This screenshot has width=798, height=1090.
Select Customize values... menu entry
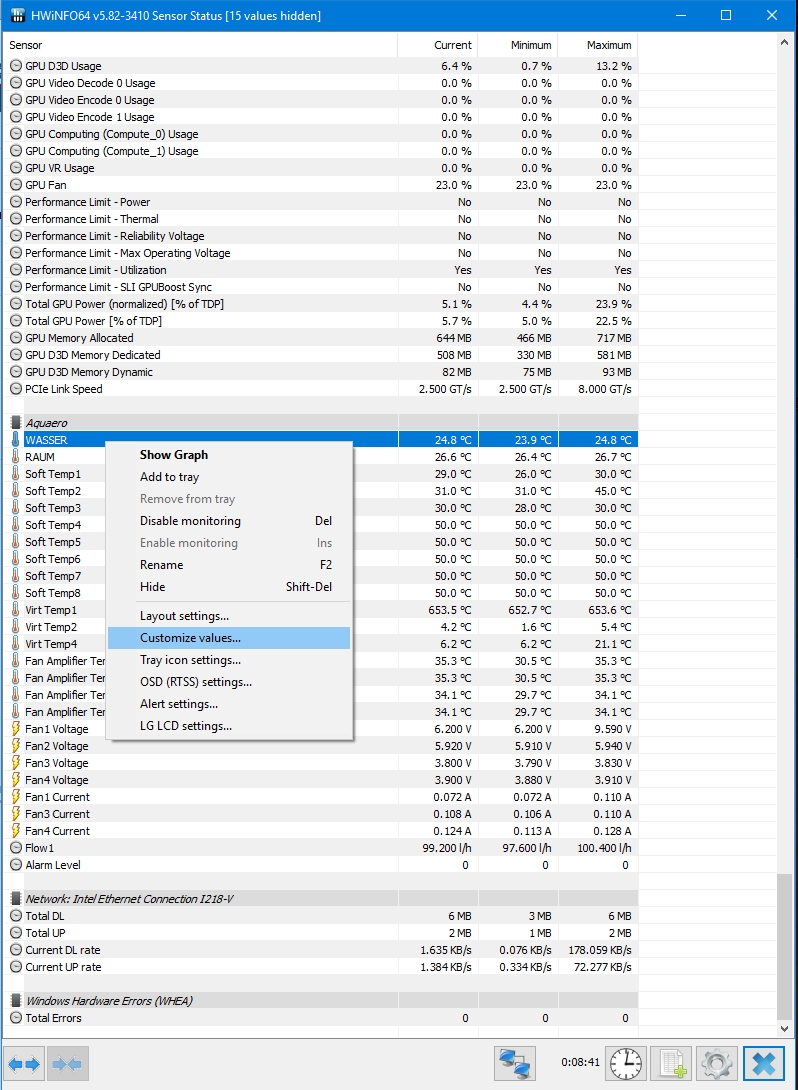click(229, 637)
